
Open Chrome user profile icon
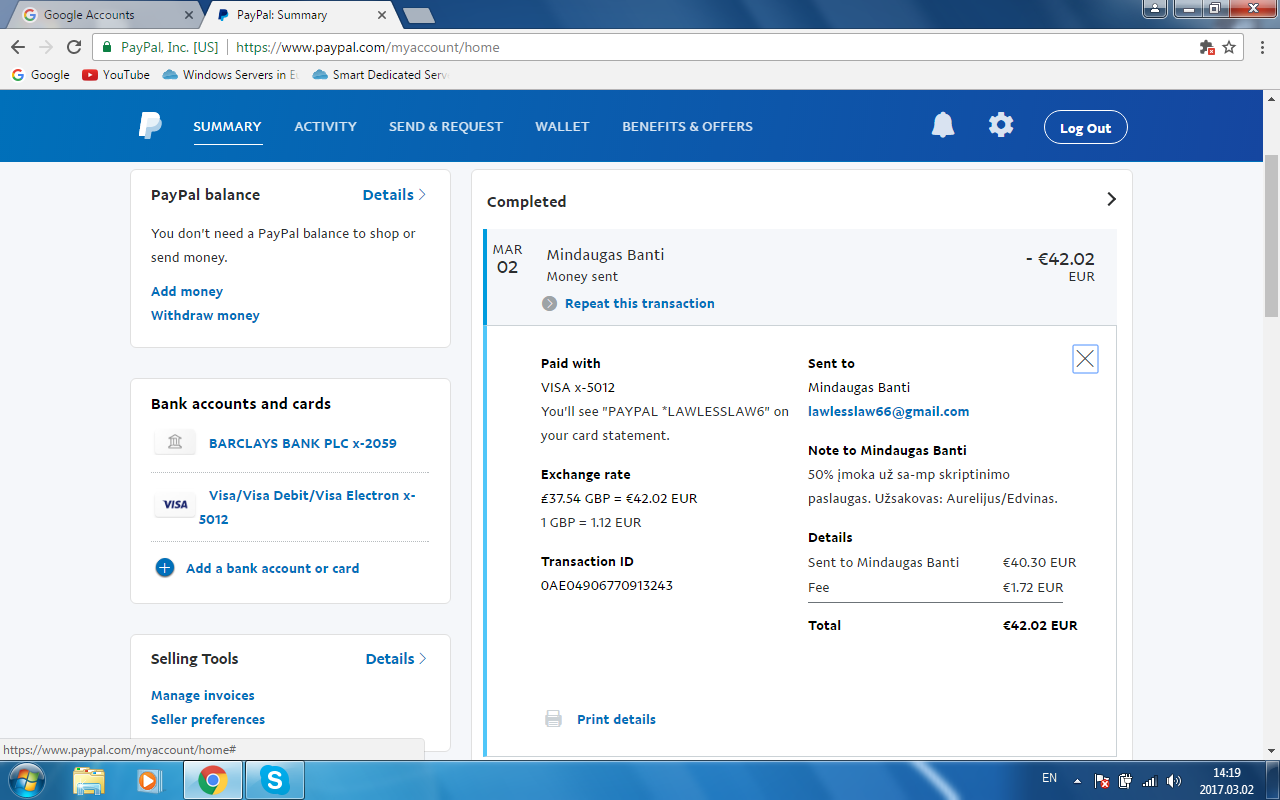1155,8
